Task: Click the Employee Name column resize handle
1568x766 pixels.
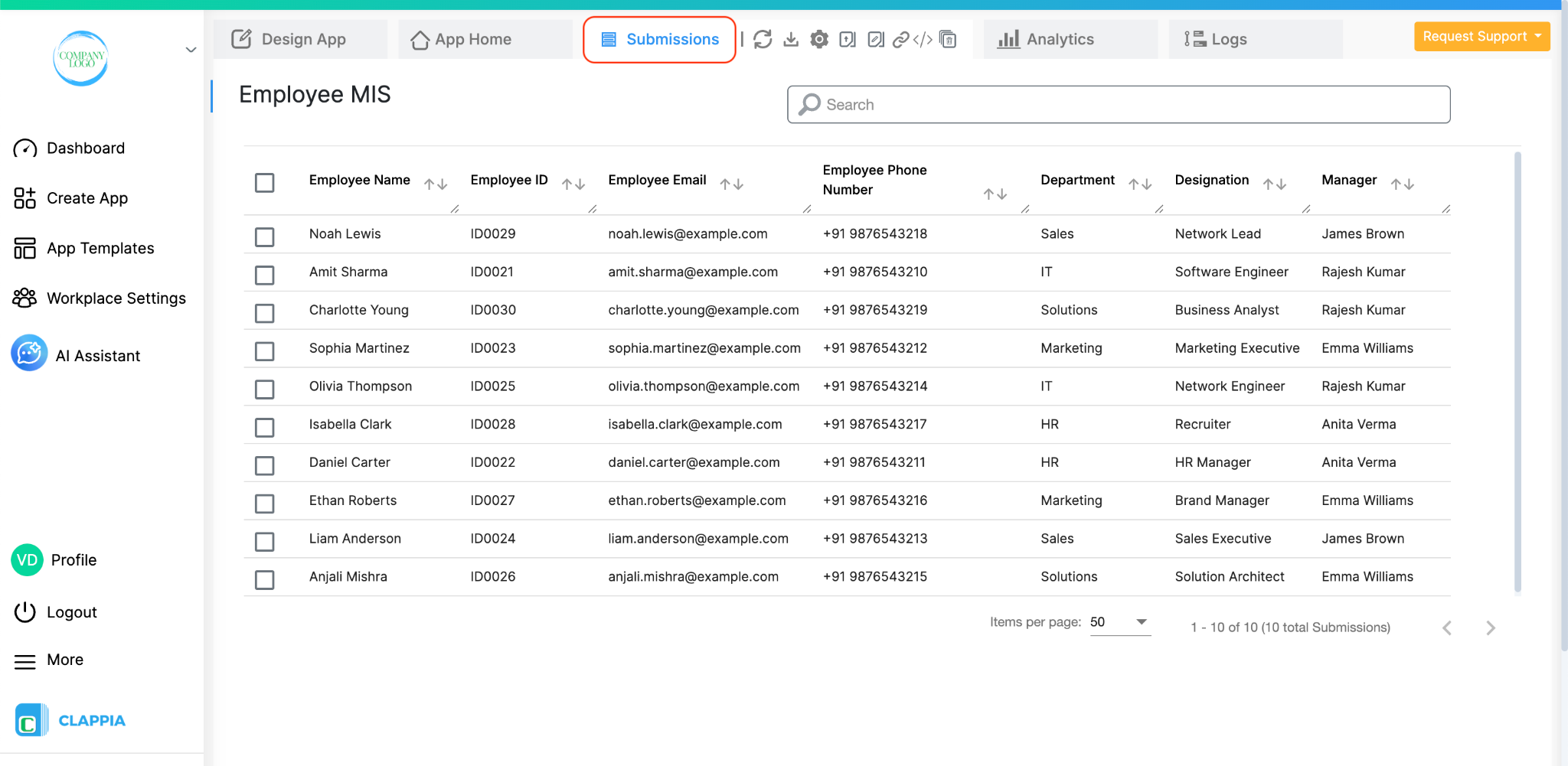Action: [455, 208]
